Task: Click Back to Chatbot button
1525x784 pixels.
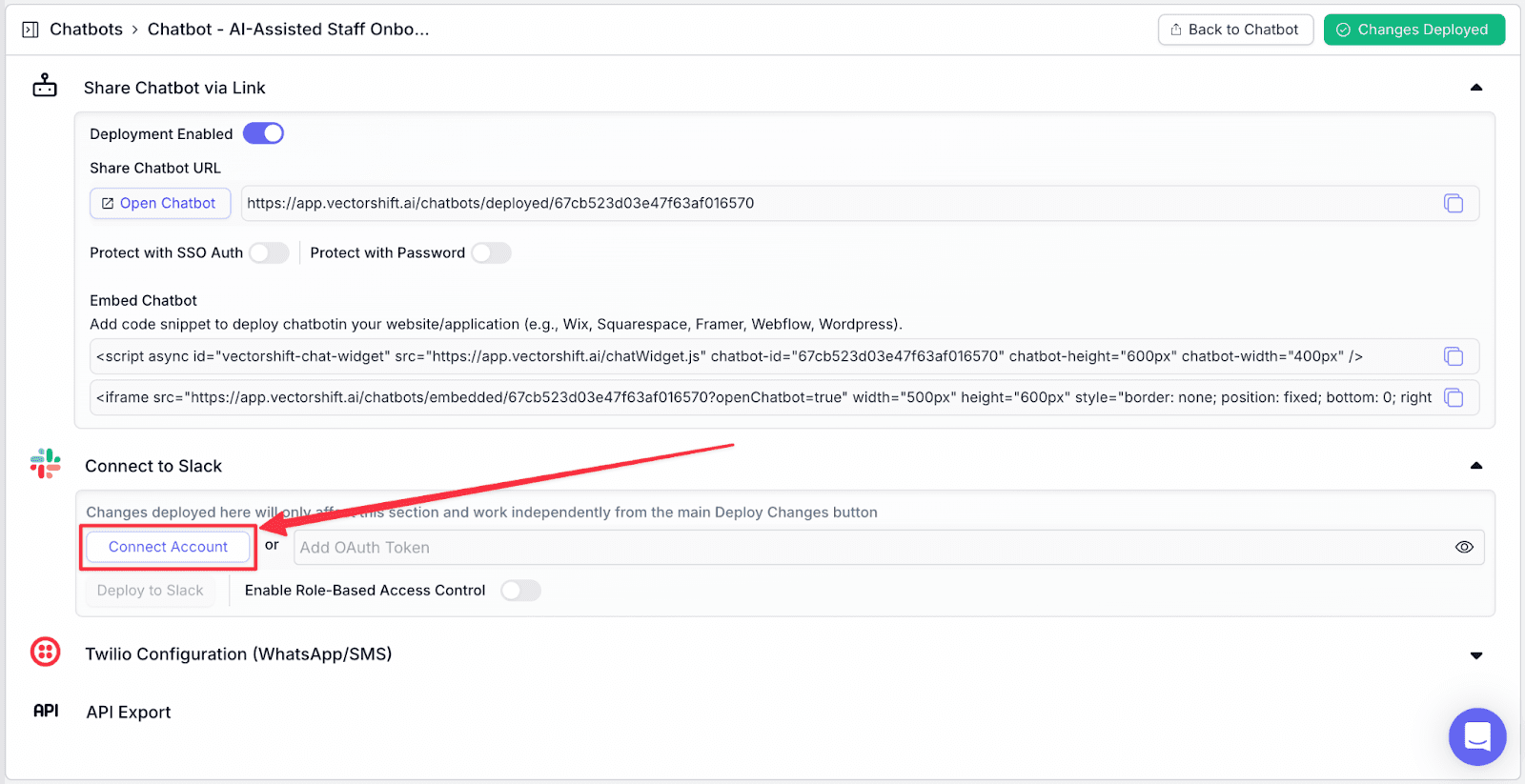Action: click(x=1235, y=30)
